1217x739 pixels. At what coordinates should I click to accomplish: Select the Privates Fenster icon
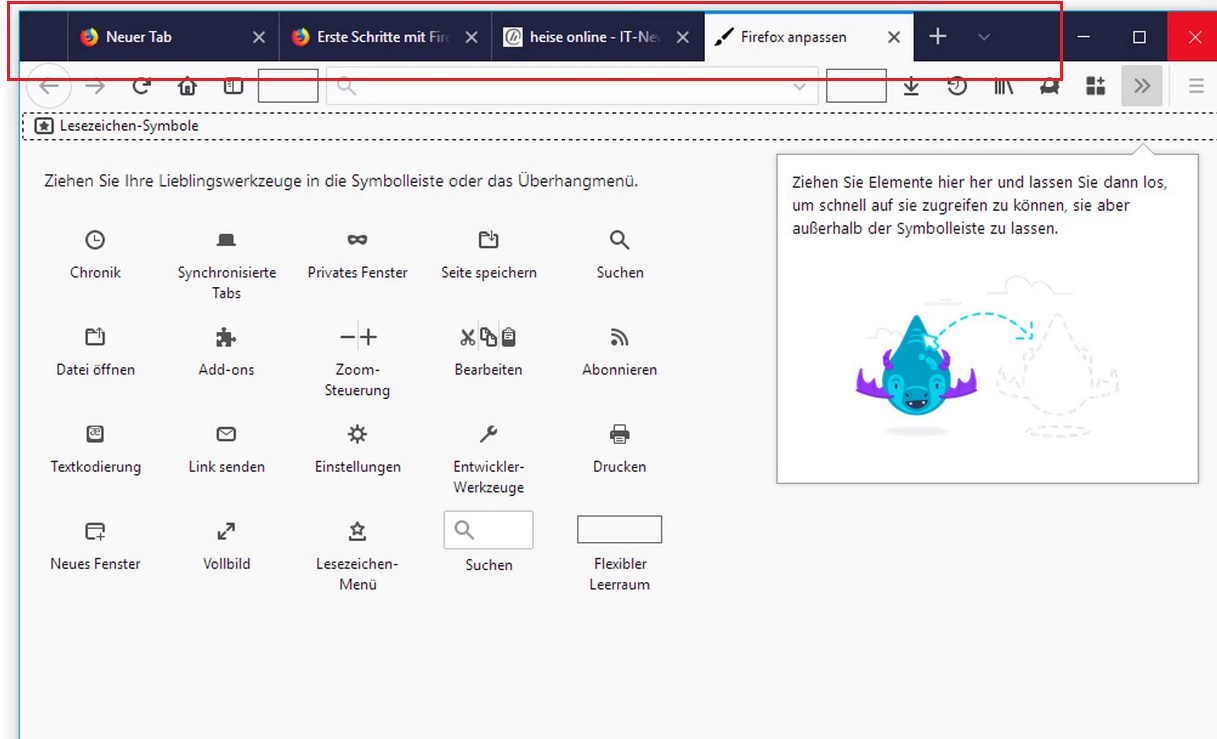click(357, 239)
